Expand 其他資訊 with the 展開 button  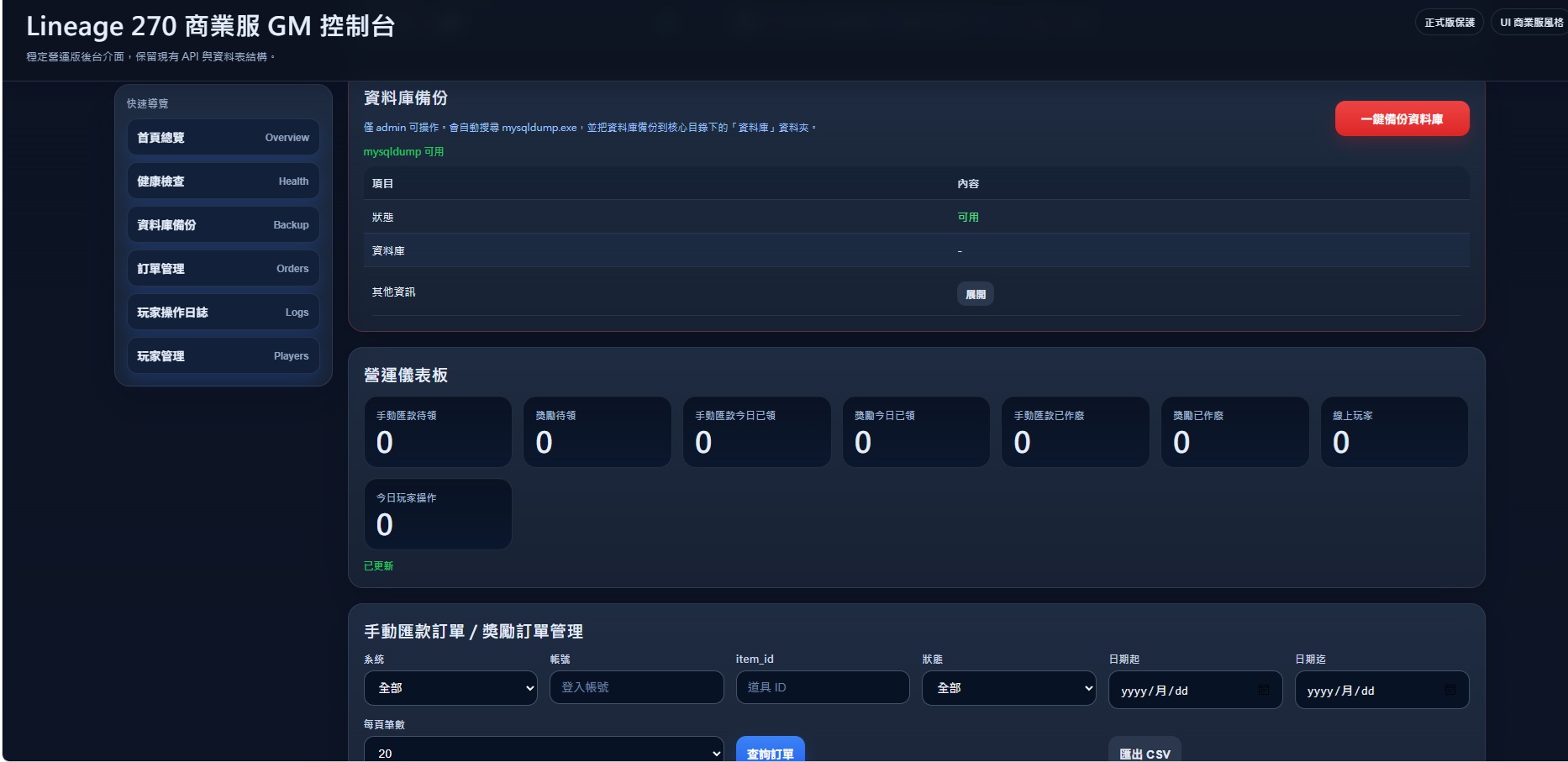[x=975, y=294]
